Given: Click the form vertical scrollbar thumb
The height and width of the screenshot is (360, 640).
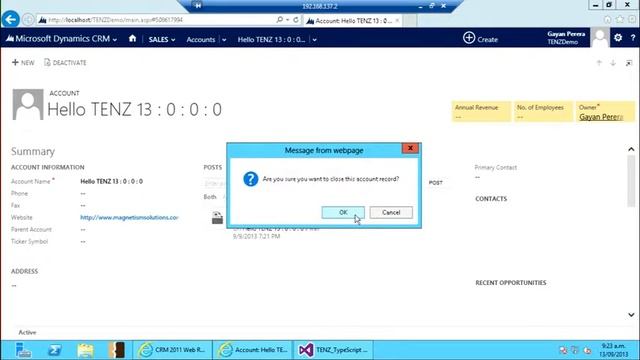Looking at the screenshot, I should [x=631, y=181].
